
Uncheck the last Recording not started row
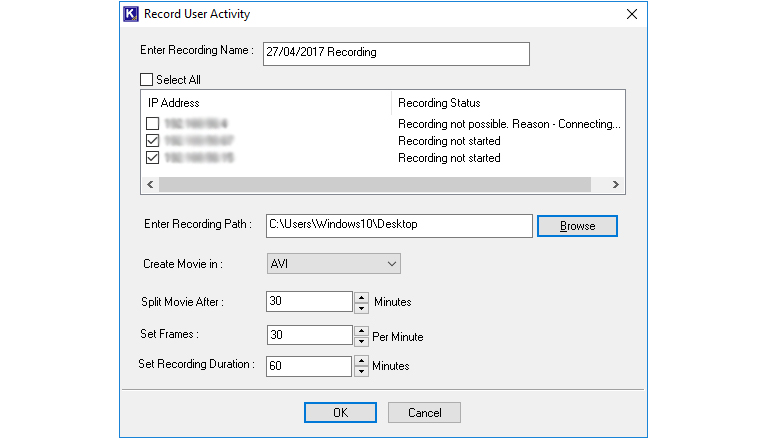pos(152,158)
